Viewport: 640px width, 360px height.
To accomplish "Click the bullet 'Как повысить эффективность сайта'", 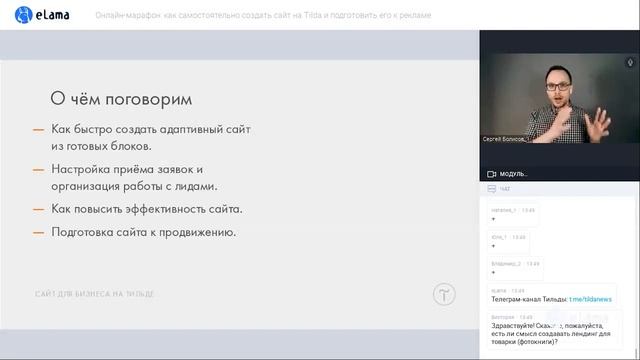I will click(147, 209).
